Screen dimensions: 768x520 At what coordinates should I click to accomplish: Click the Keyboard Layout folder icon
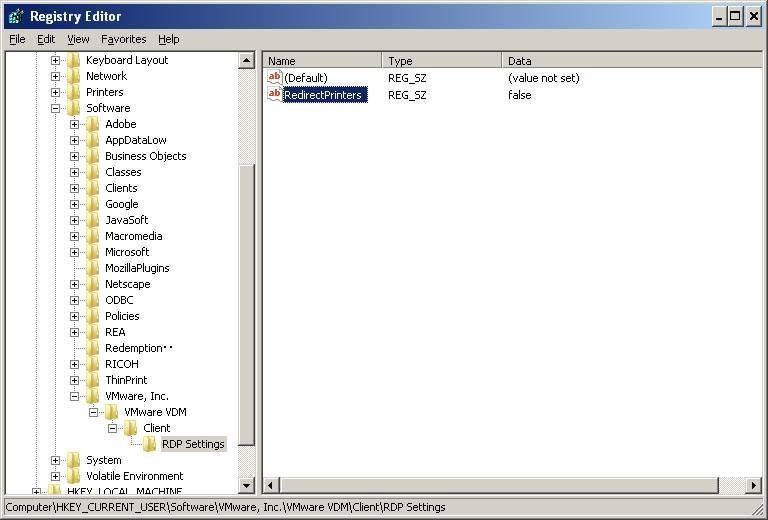[x=74, y=60]
